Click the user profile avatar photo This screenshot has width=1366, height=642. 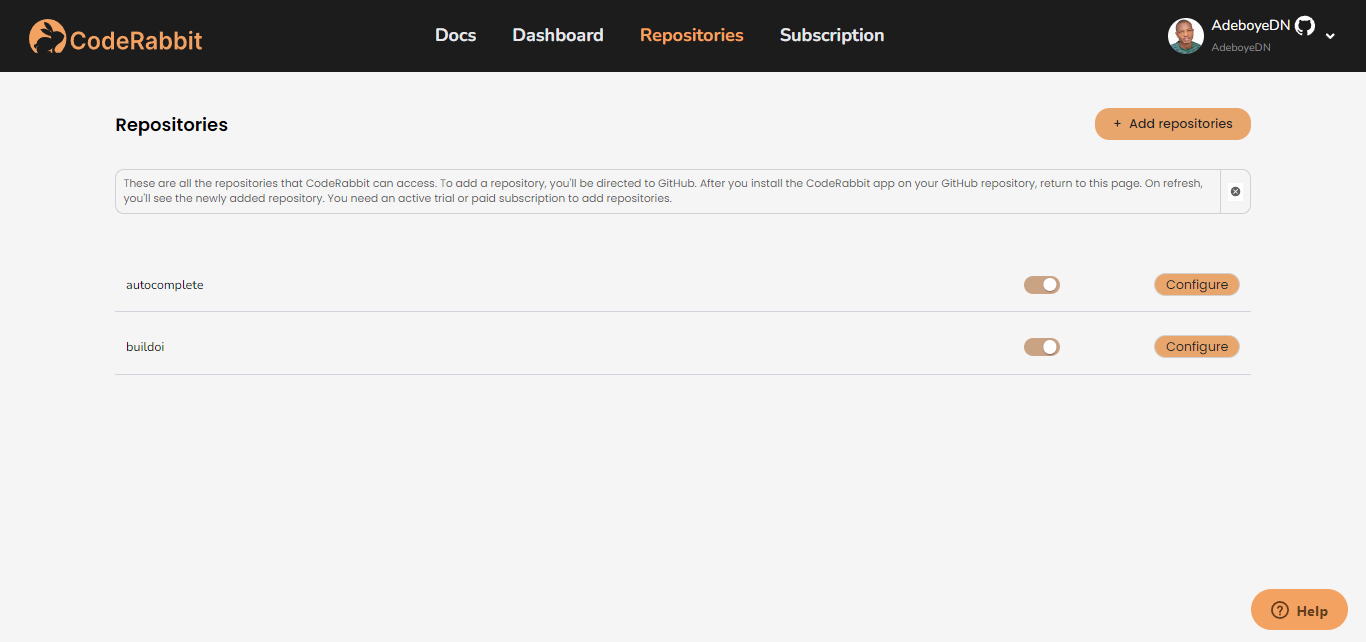point(1185,36)
